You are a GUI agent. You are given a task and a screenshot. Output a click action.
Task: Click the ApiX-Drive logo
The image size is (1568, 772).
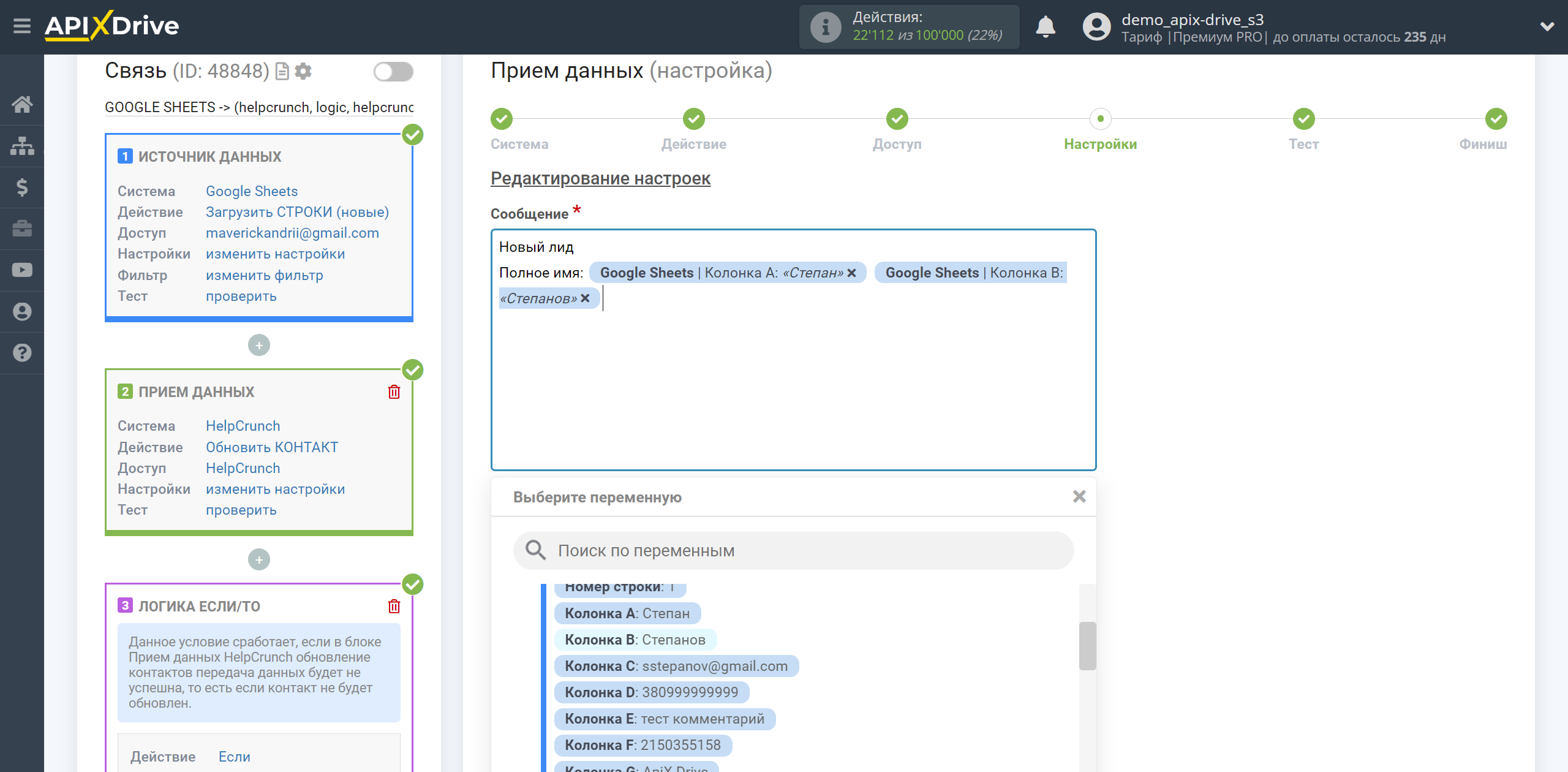pyautogui.click(x=111, y=26)
